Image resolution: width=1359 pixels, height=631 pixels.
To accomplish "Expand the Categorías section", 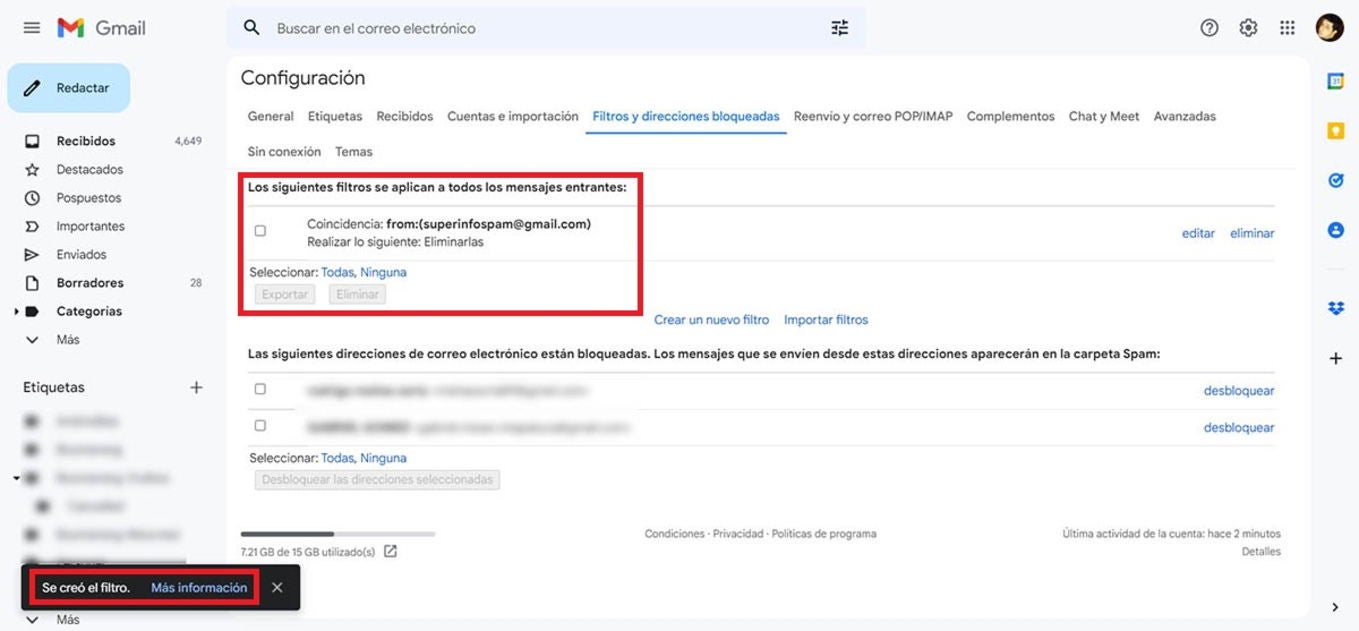I will 18,311.
